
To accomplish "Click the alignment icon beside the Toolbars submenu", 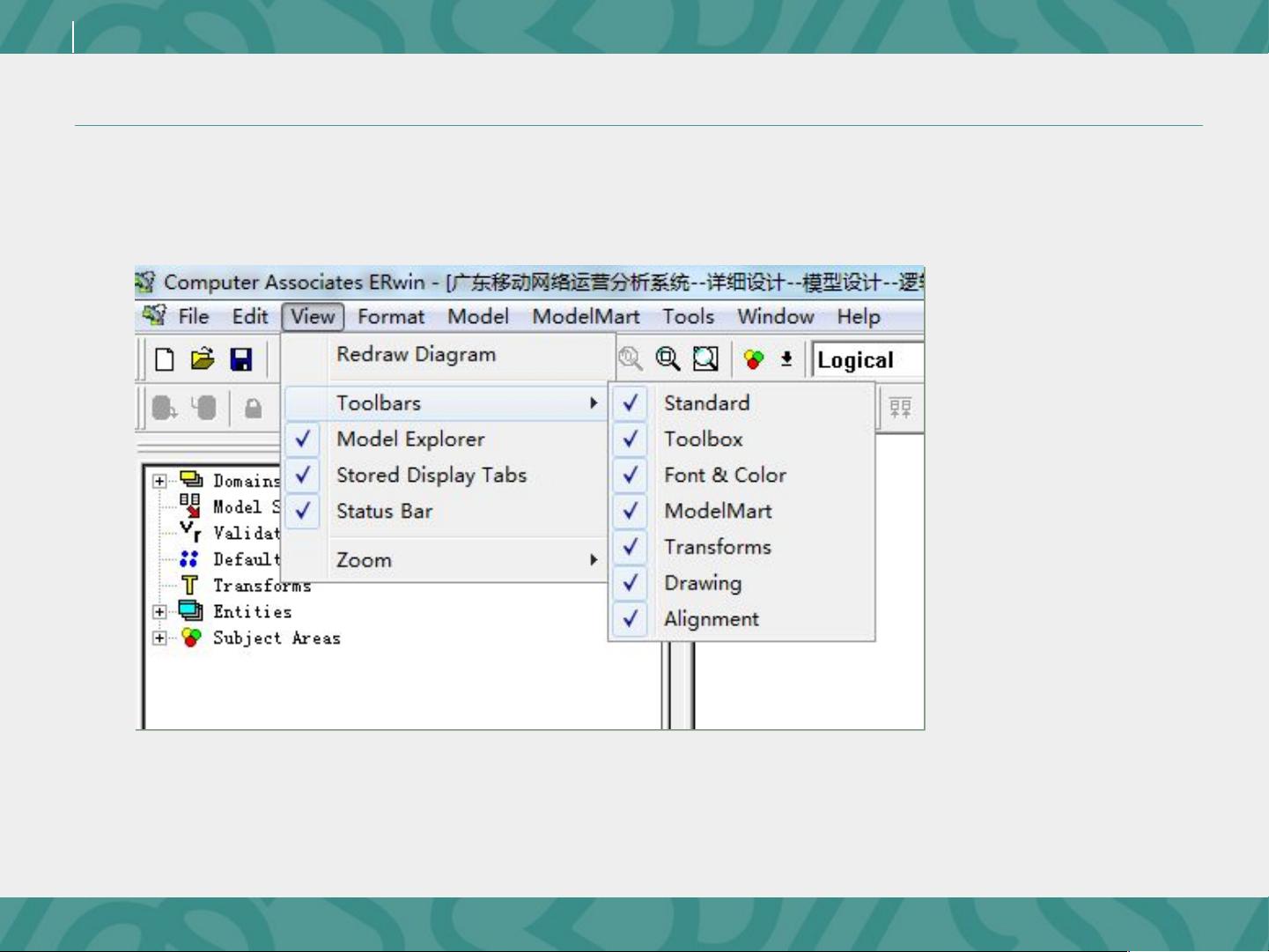I will [x=900, y=408].
